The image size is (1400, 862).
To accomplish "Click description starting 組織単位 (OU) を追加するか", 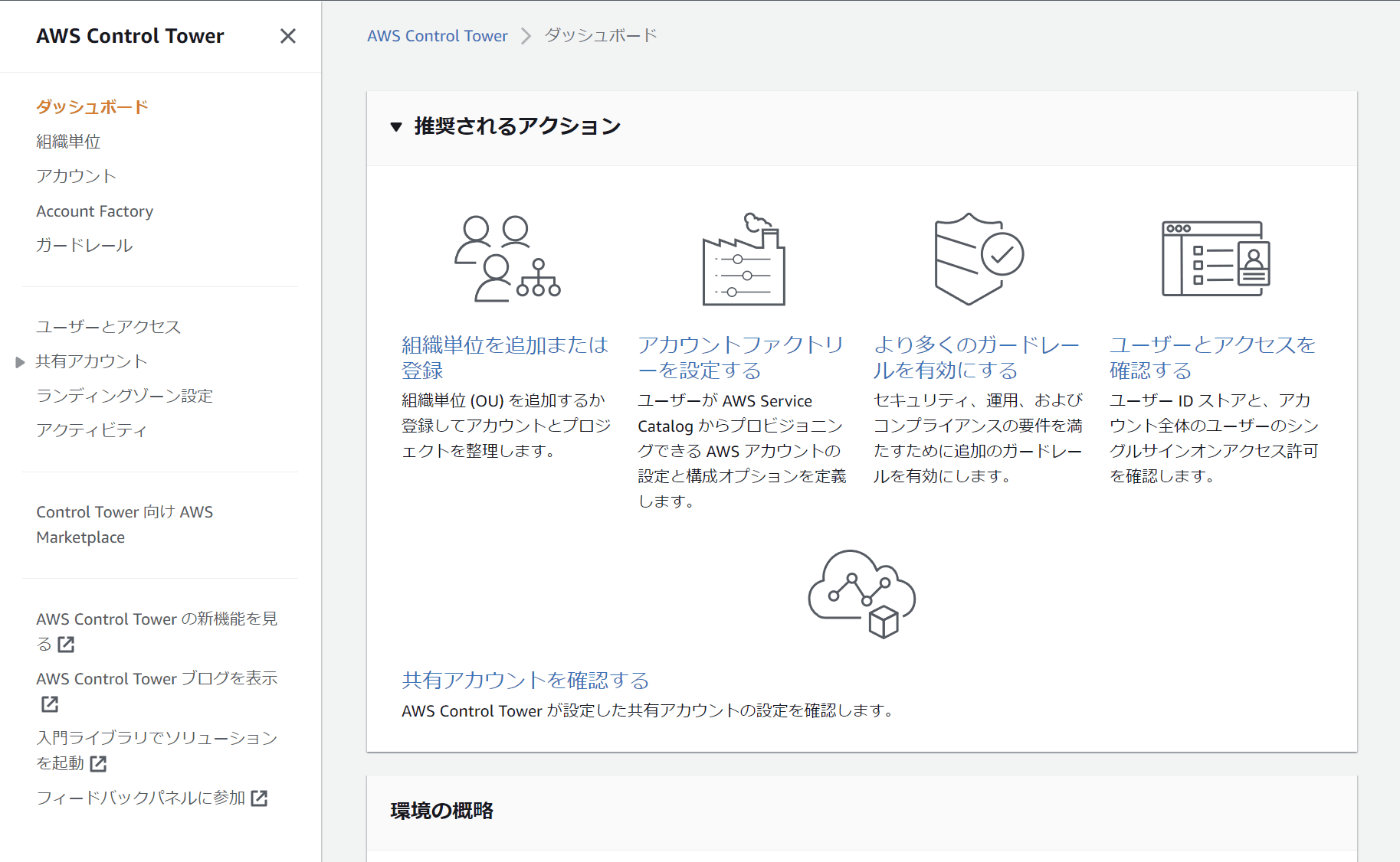I will coord(505,425).
